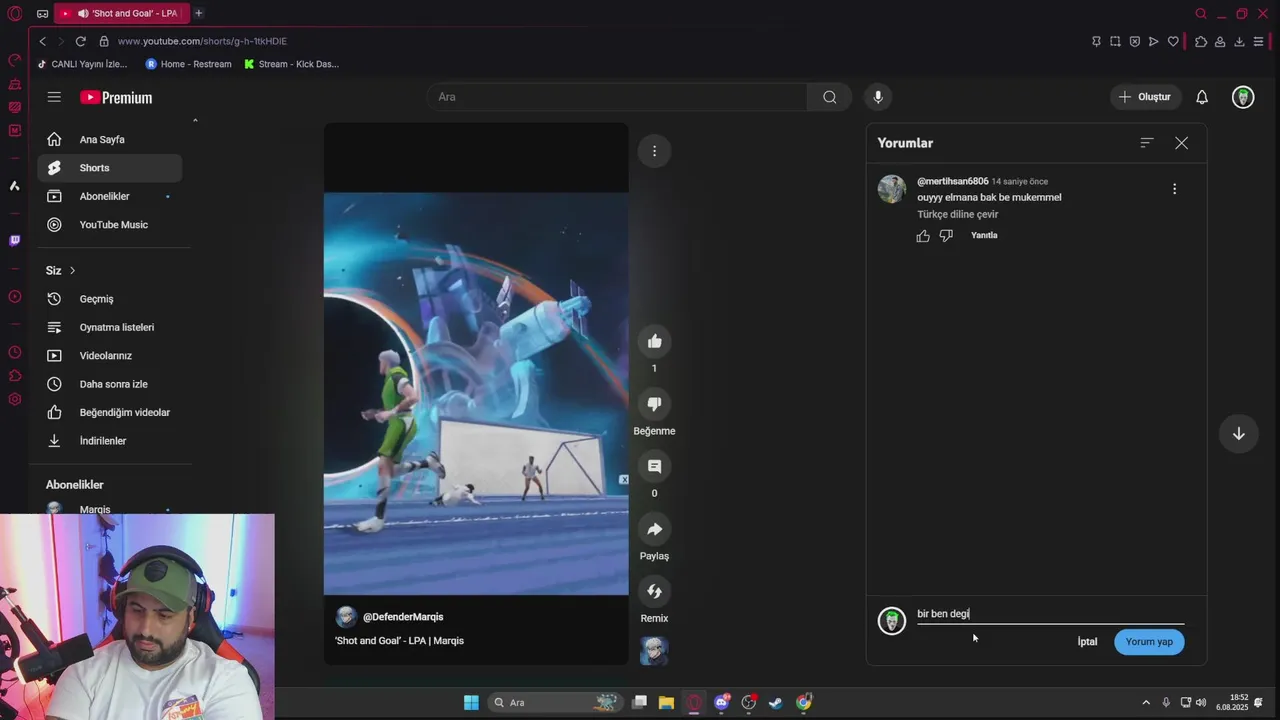Viewport: 1280px width, 720px height.
Task: Open Geçmiş history
Action: [x=110, y=299]
